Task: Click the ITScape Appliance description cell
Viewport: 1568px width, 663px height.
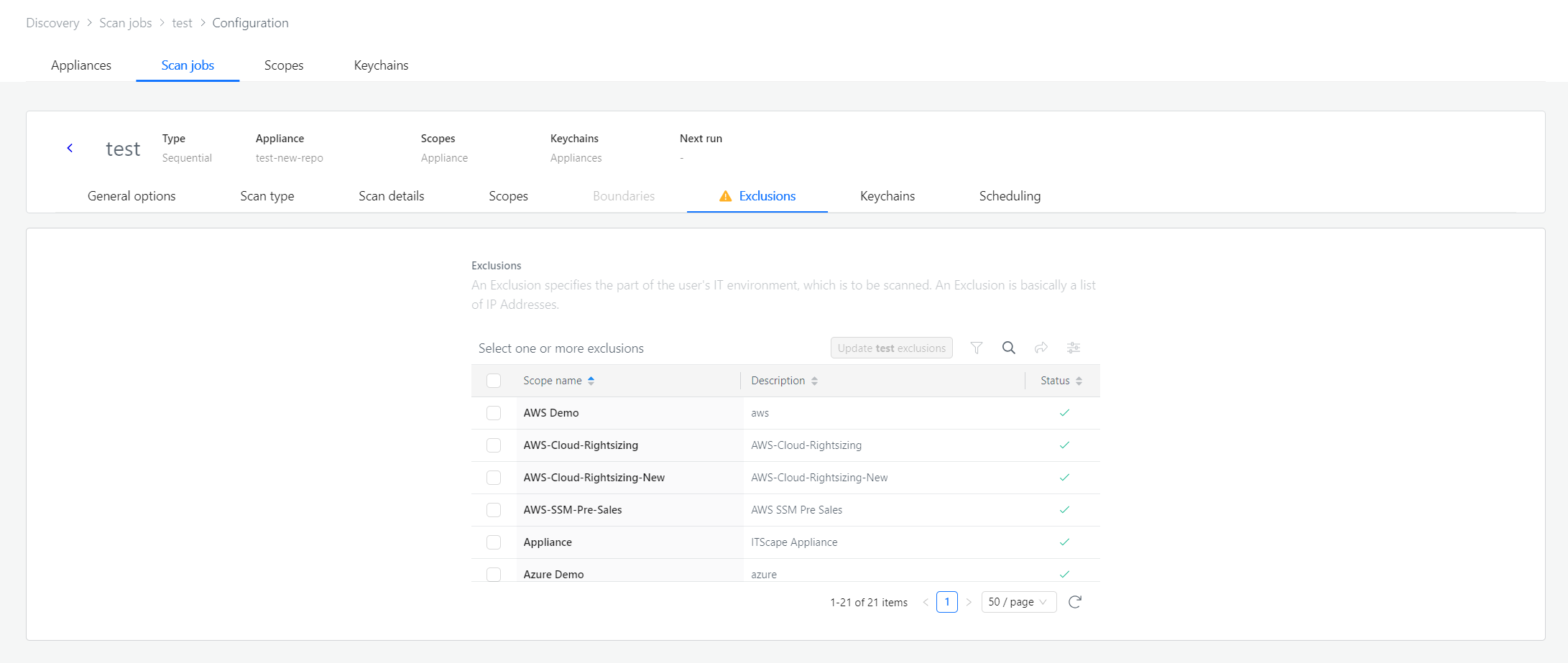Action: pos(794,542)
